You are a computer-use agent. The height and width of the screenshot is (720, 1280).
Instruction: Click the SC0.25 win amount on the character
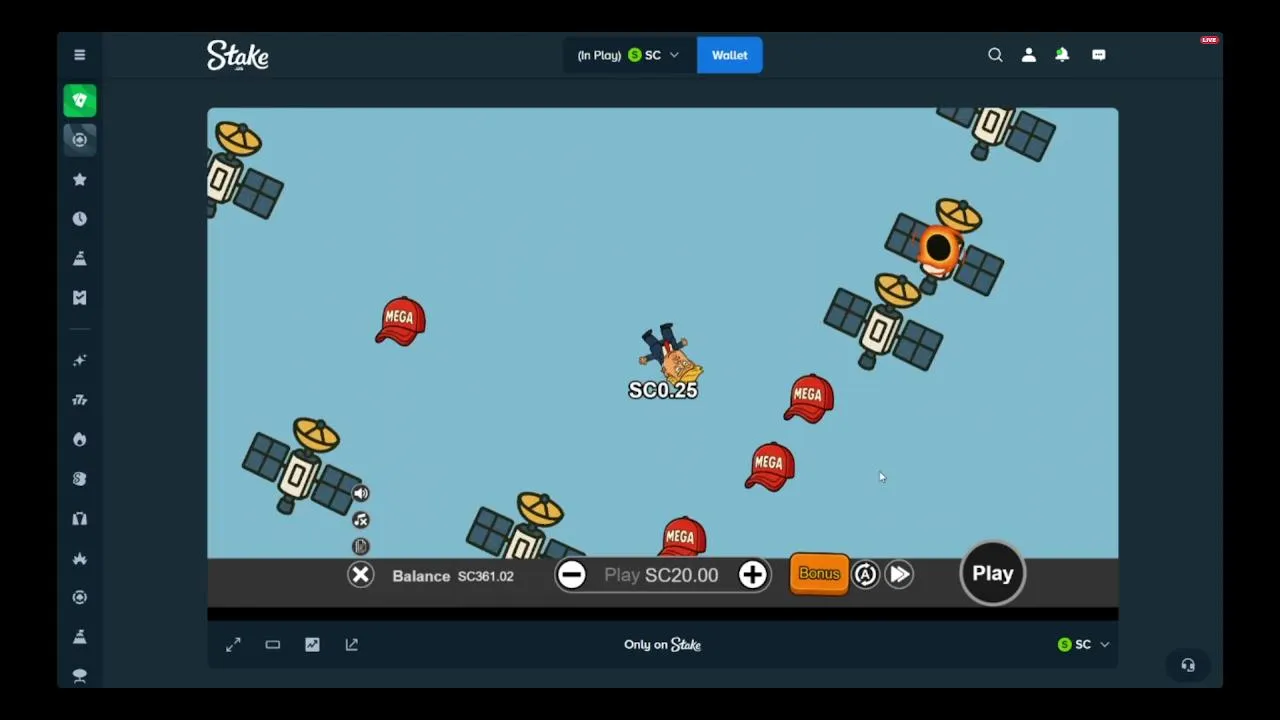click(663, 390)
